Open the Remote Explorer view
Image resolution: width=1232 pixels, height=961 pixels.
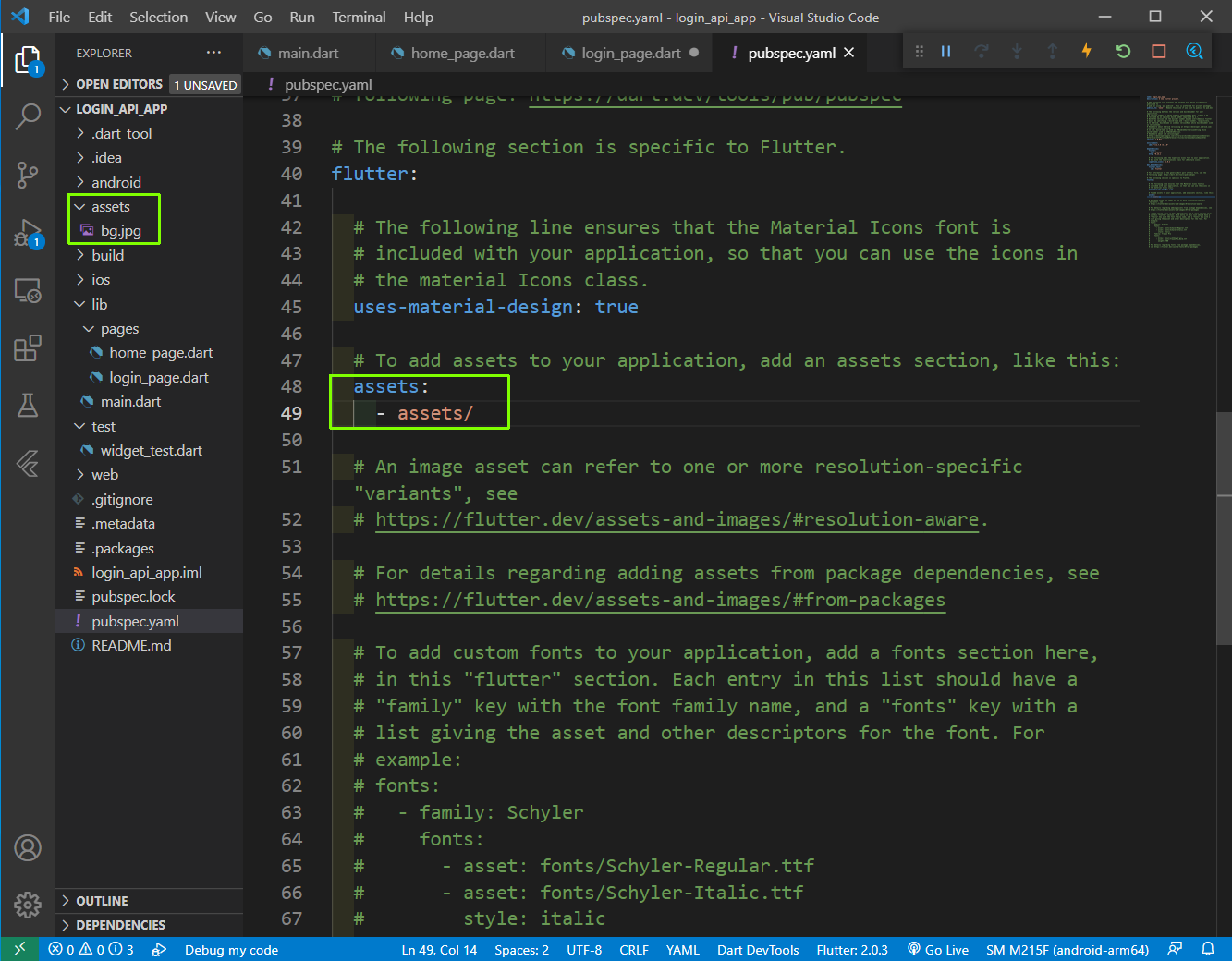tap(28, 291)
